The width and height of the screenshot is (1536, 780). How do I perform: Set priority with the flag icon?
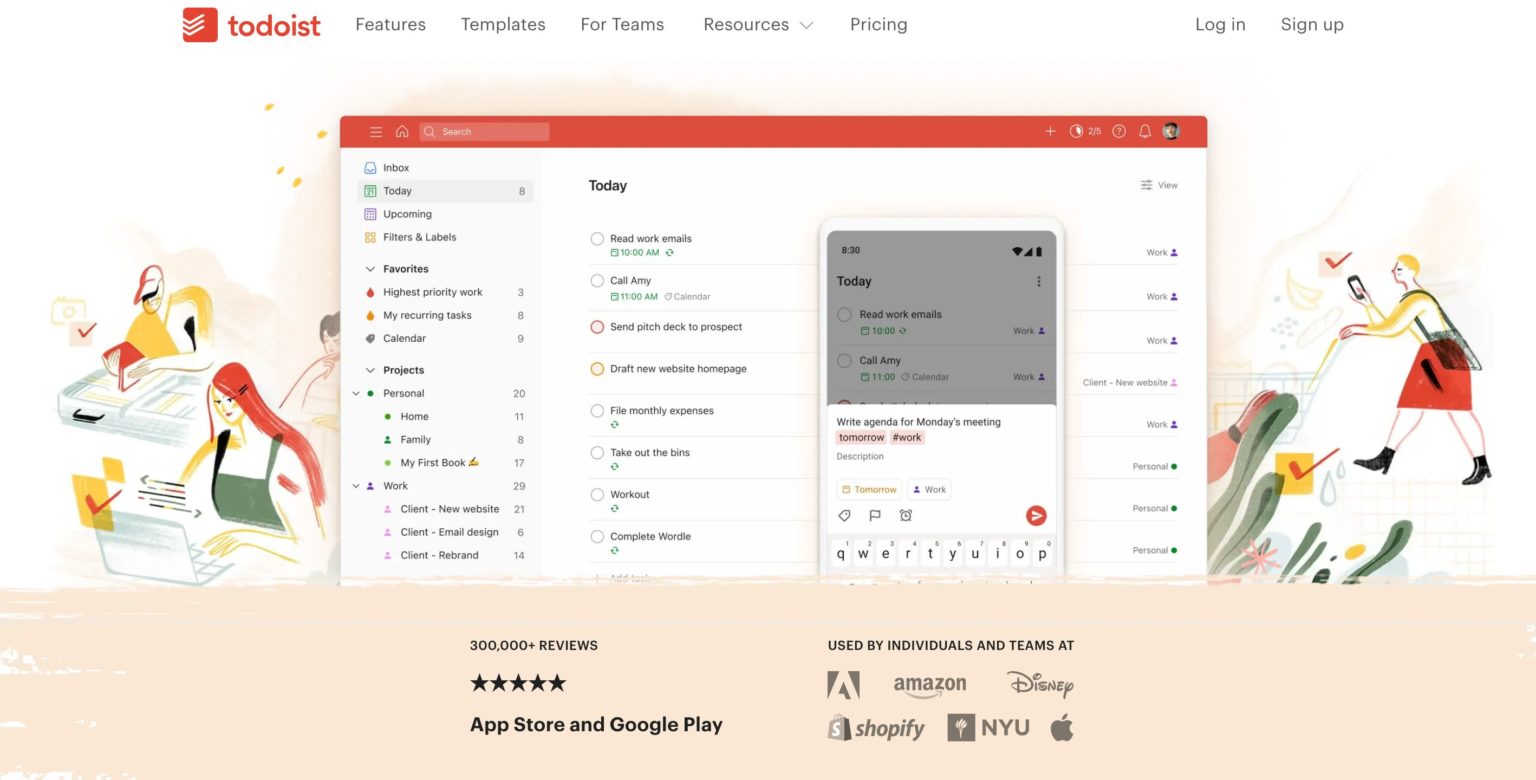click(875, 515)
